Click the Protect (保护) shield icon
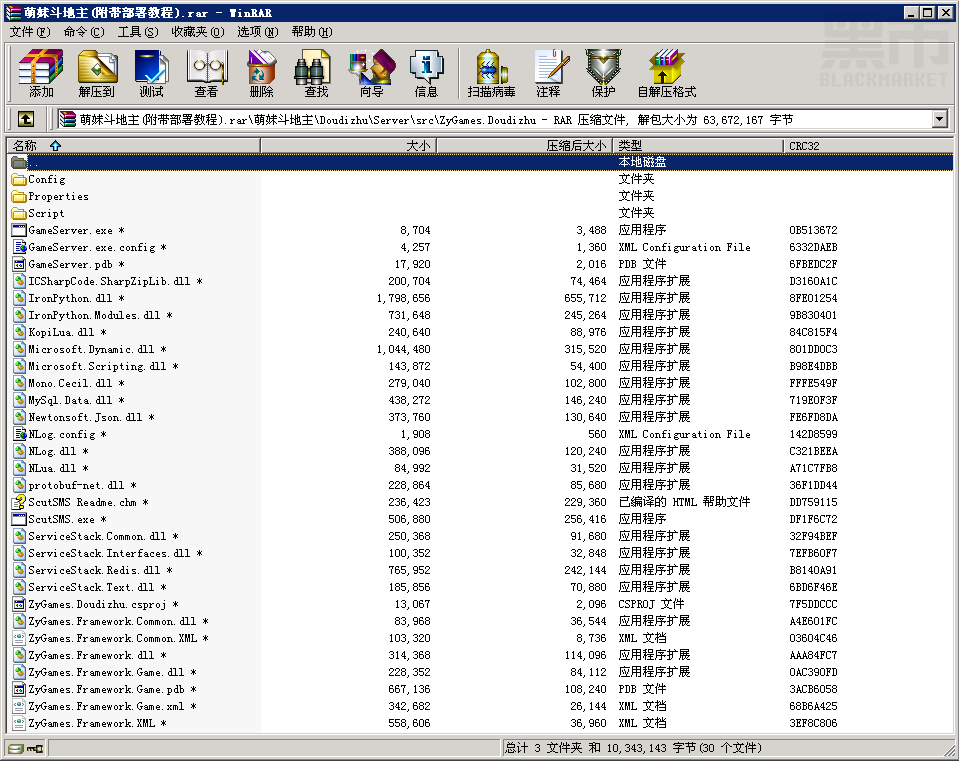This screenshot has height=761, width=959. click(603, 73)
